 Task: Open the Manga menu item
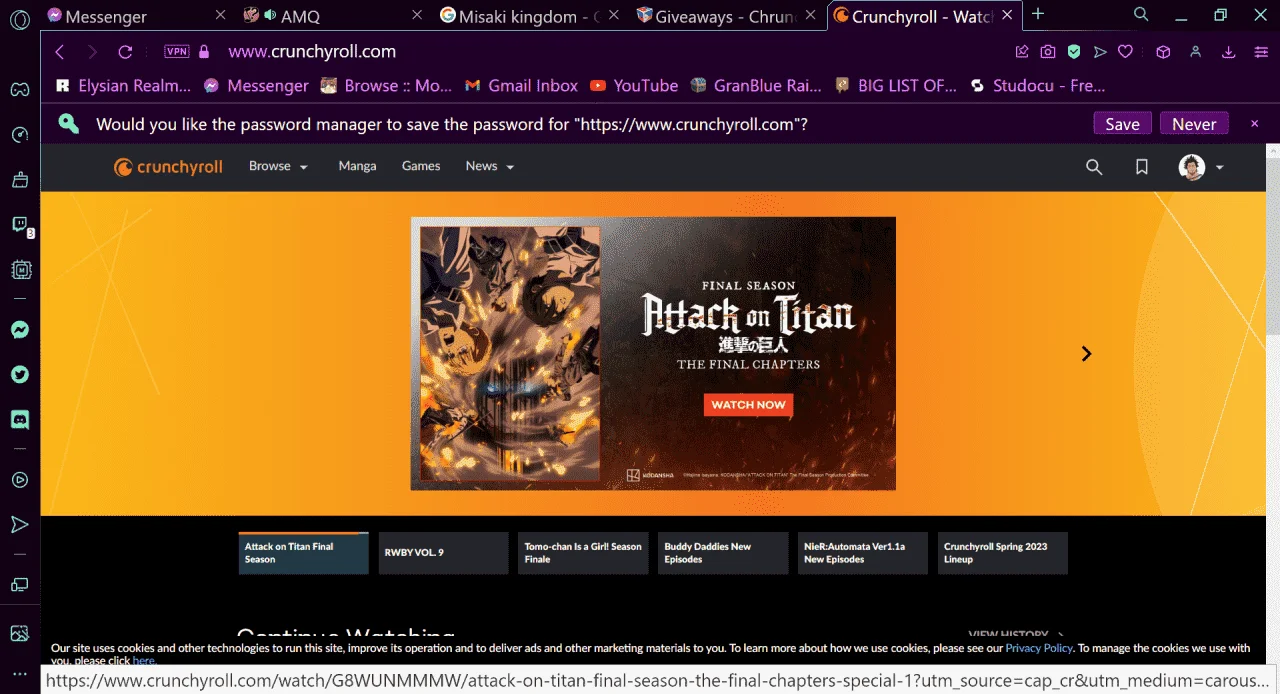357,166
